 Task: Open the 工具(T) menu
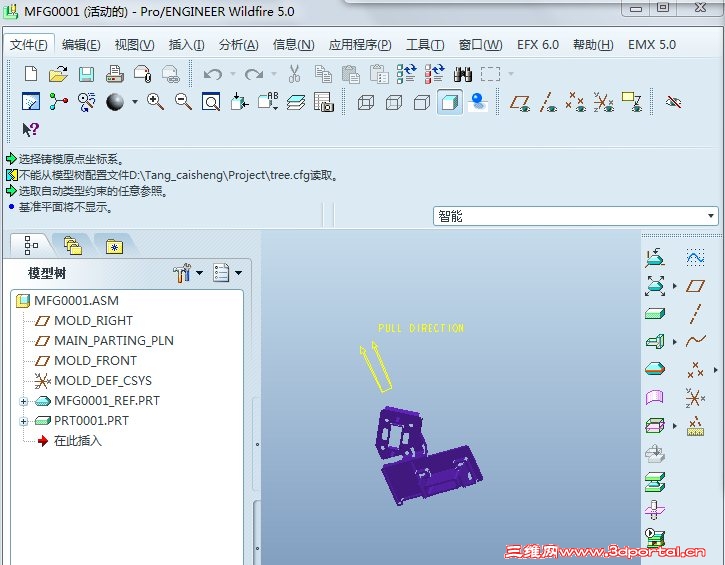(425, 45)
